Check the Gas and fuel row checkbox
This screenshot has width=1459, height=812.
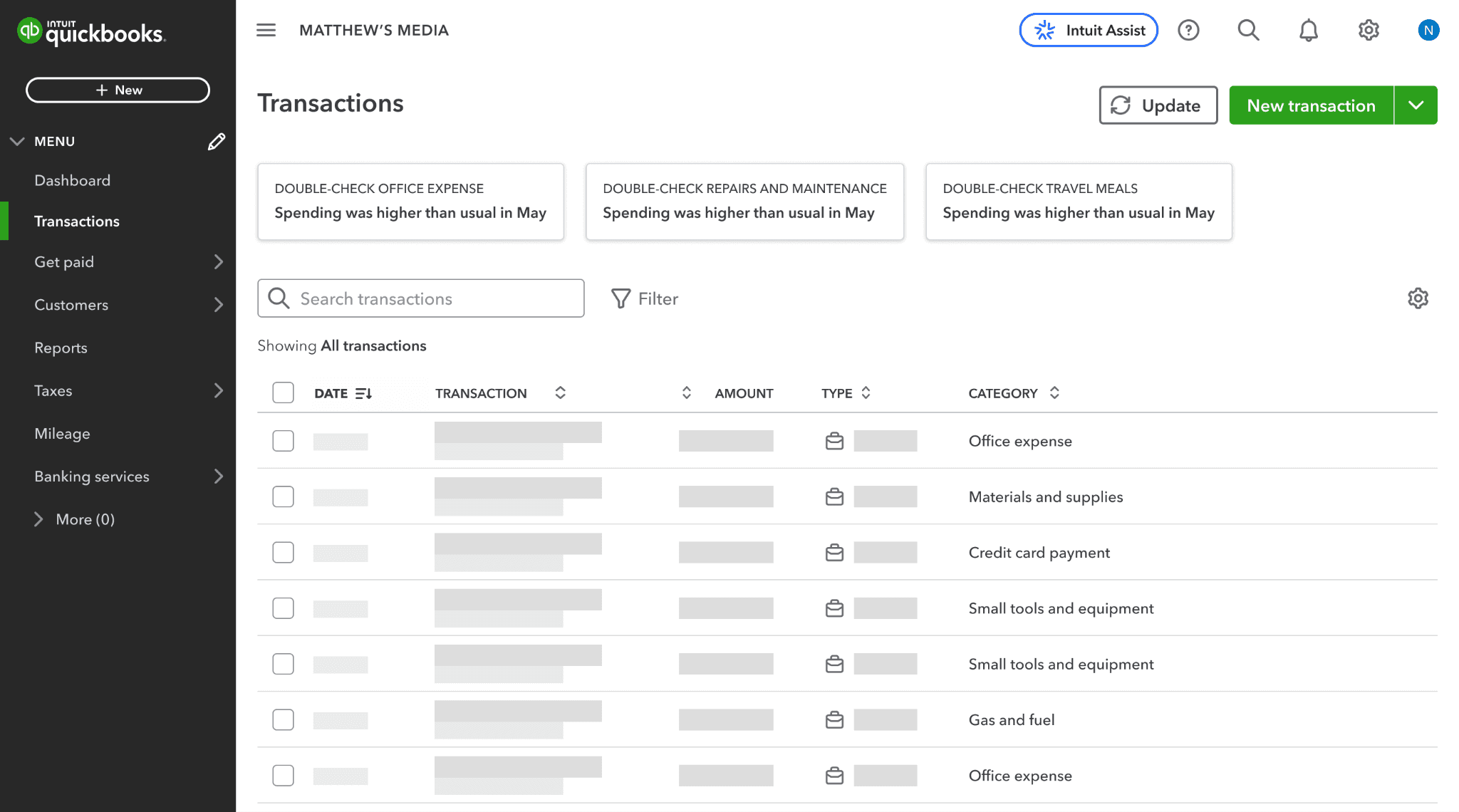(x=283, y=719)
